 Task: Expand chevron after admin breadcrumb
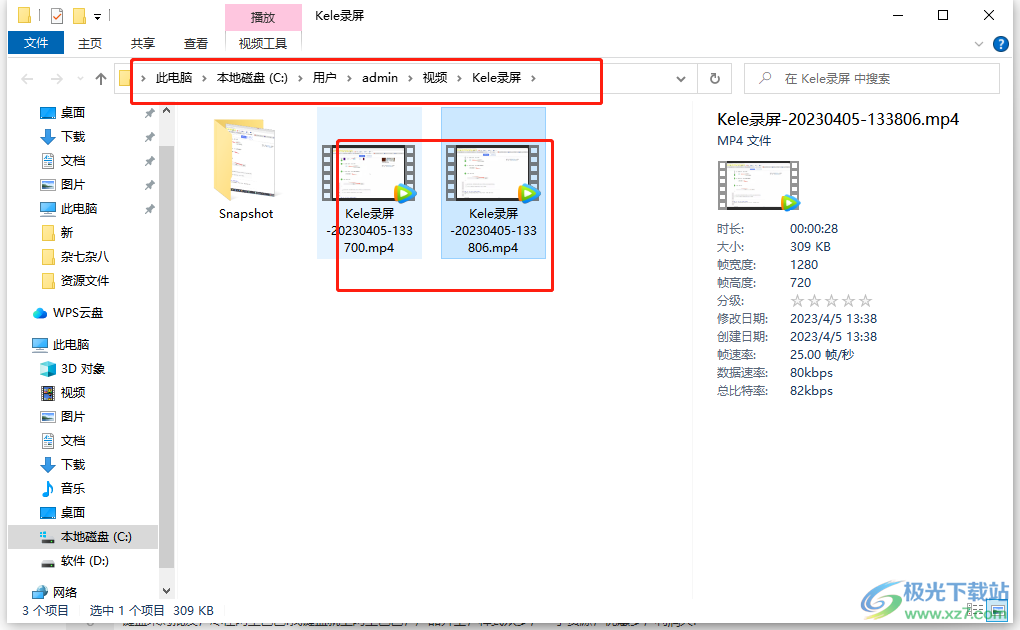(x=410, y=78)
